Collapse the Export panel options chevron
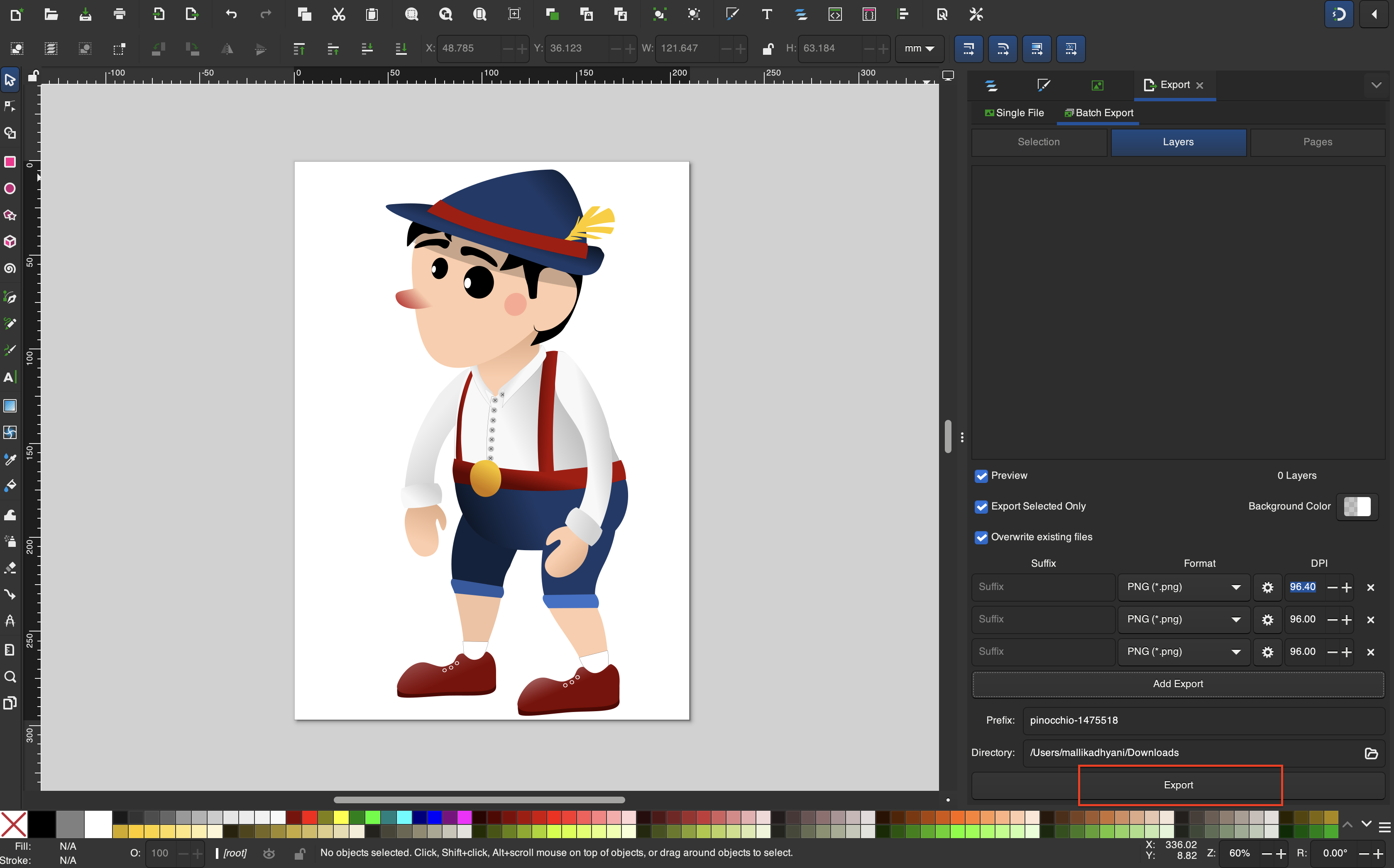The width and height of the screenshot is (1394, 868). pyautogui.click(x=1376, y=85)
